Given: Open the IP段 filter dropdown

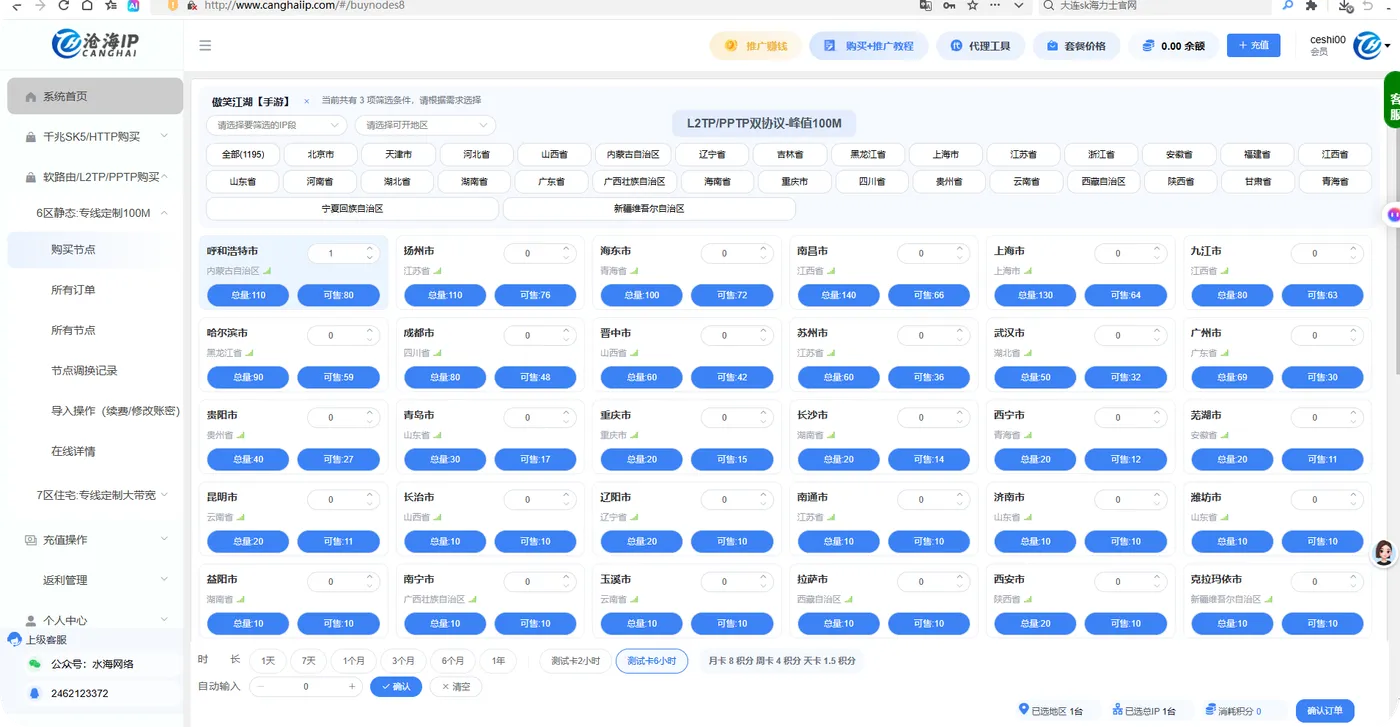Looking at the screenshot, I should tap(276, 125).
